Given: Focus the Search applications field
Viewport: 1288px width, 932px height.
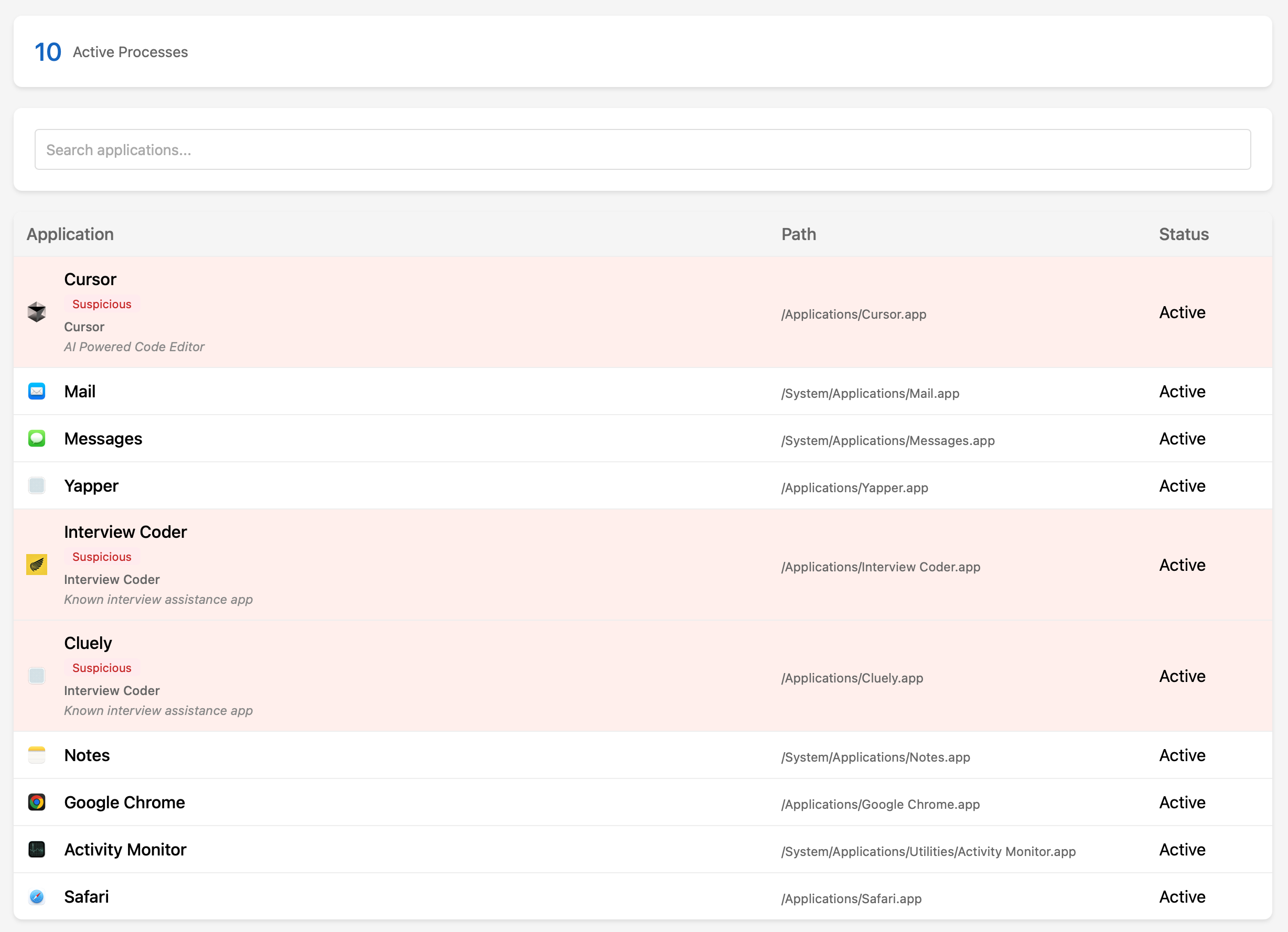Looking at the screenshot, I should point(642,149).
